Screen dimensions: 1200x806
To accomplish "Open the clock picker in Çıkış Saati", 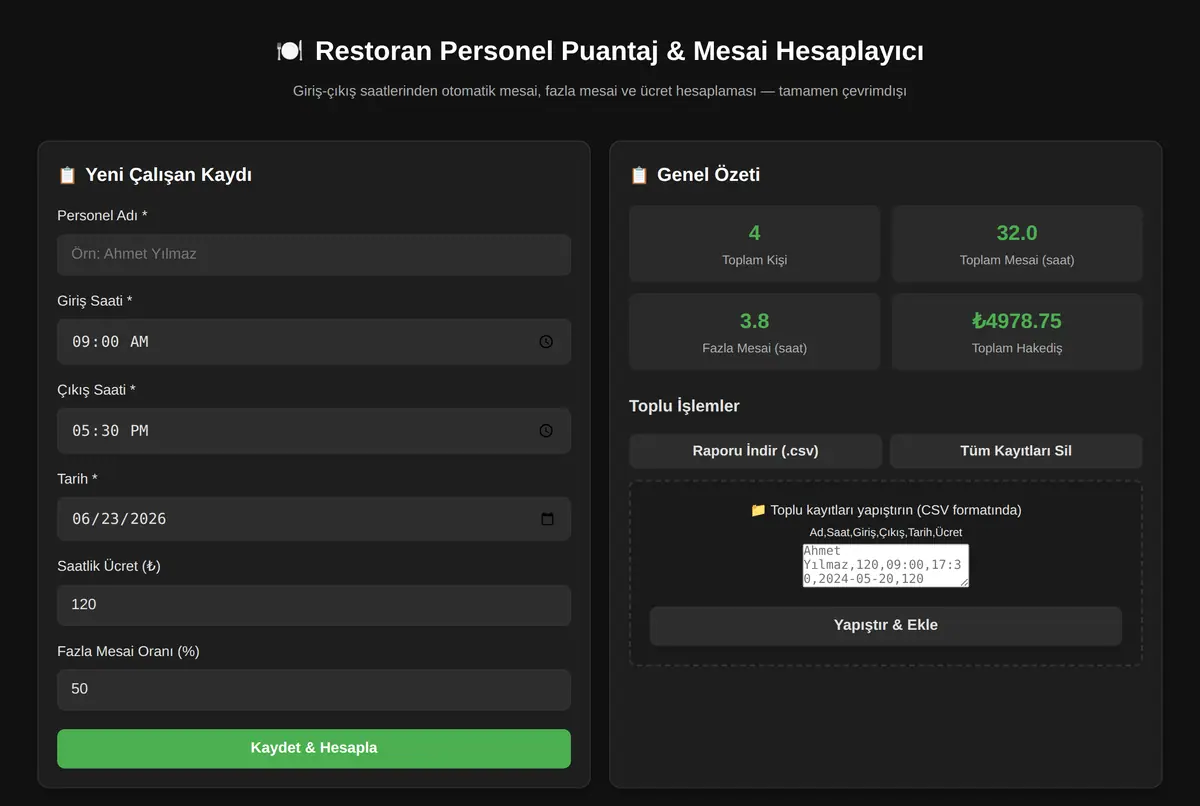I will tap(546, 431).
